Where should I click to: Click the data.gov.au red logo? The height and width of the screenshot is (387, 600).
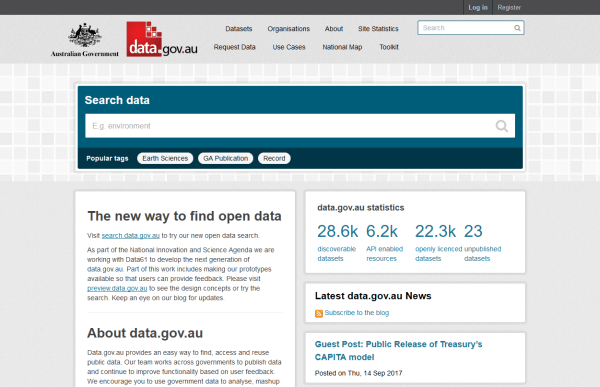162,39
